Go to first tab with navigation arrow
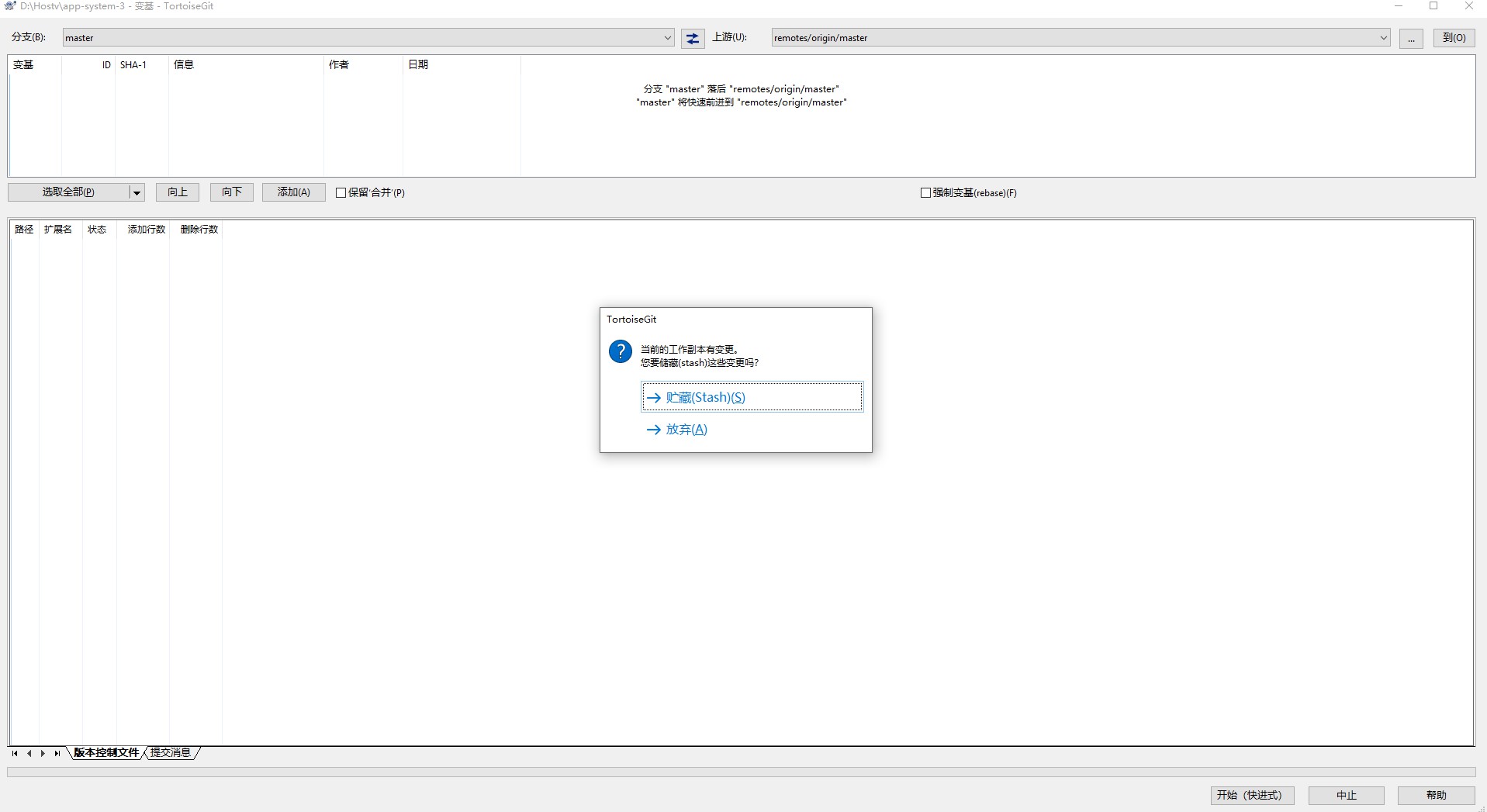 (x=15, y=753)
